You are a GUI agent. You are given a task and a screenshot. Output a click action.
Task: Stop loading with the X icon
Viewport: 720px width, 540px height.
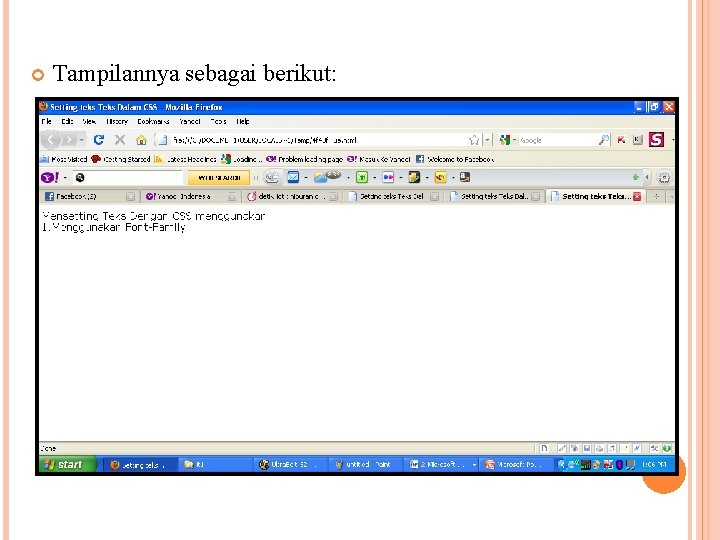pos(120,140)
